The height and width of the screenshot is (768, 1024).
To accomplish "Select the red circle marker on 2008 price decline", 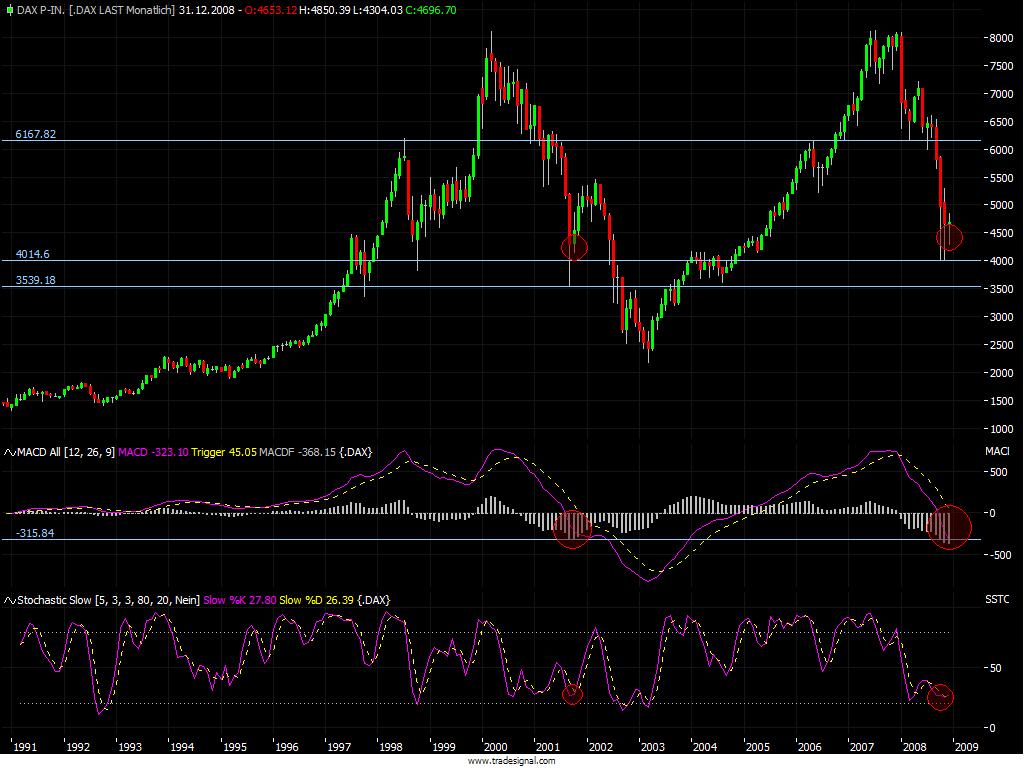I will 948,236.
